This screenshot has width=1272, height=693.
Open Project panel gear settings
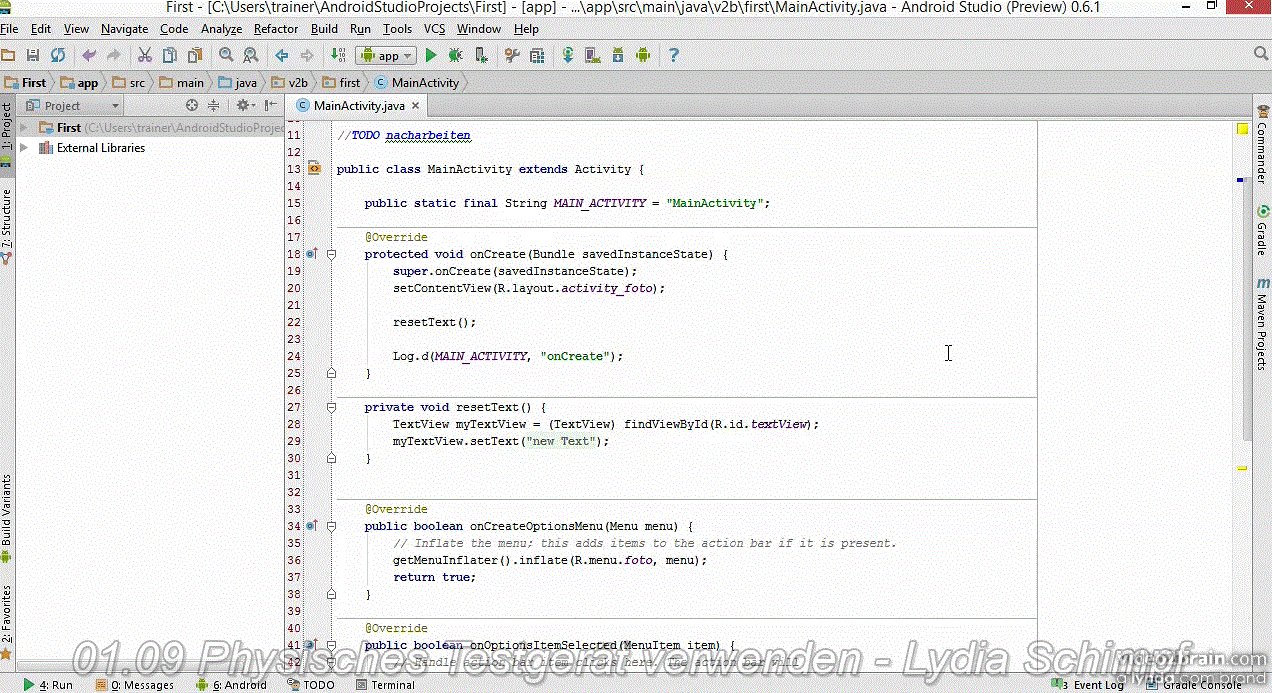(244, 105)
